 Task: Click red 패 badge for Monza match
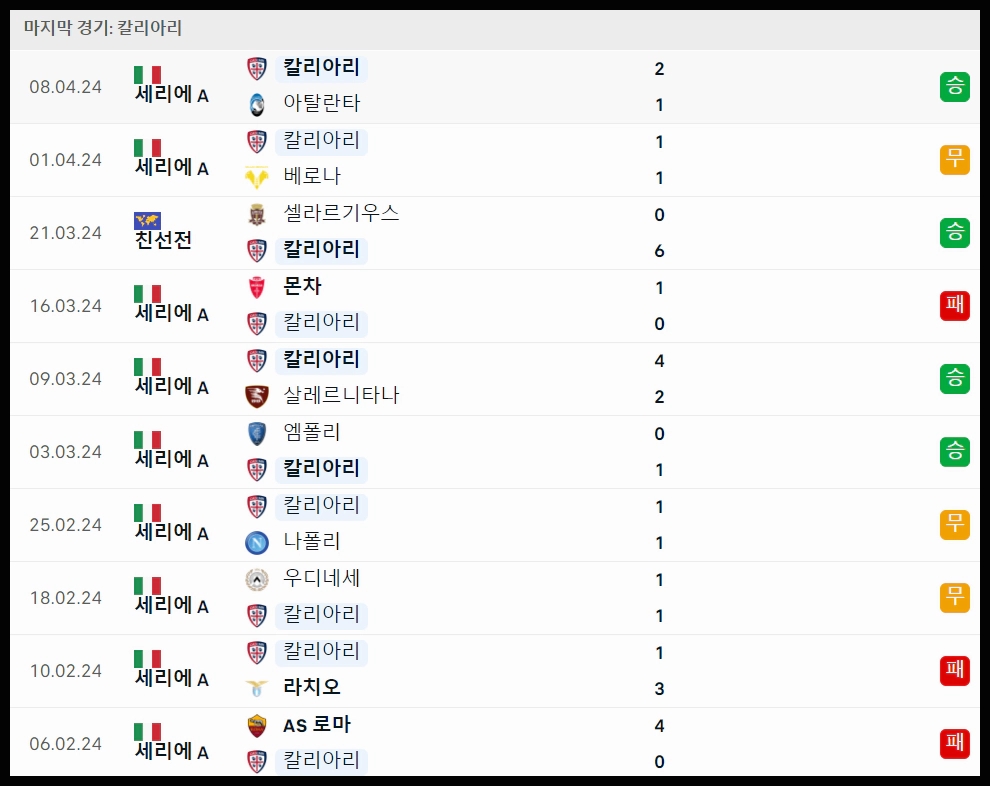point(954,306)
